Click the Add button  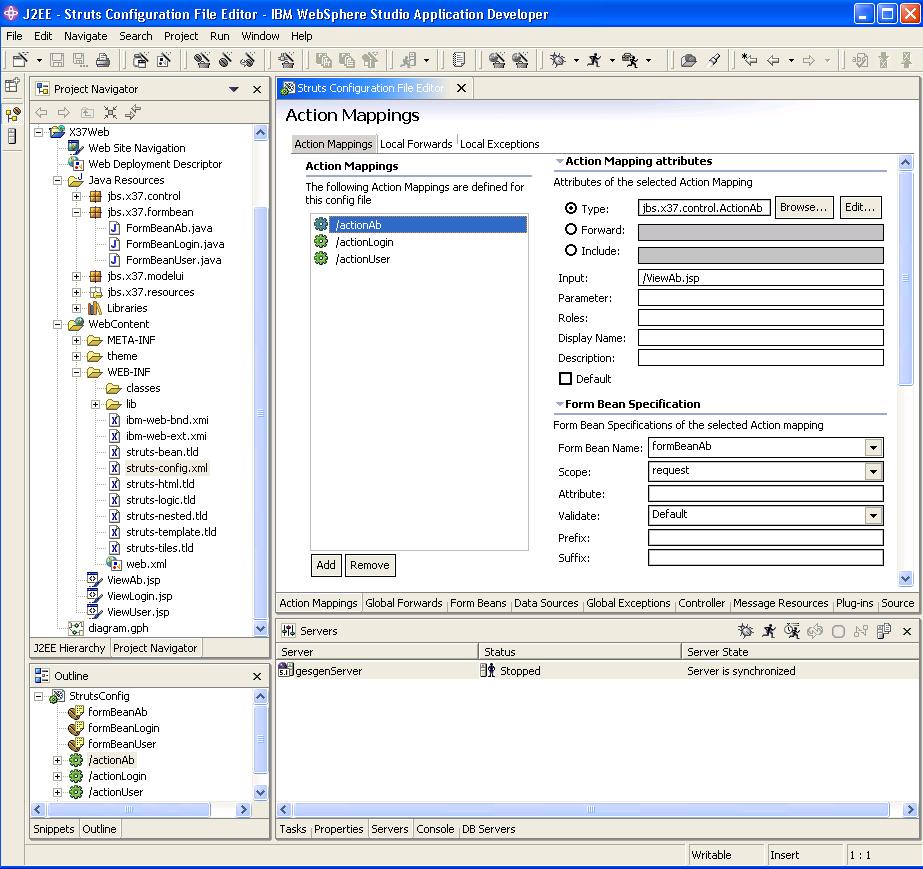(326, 565)
